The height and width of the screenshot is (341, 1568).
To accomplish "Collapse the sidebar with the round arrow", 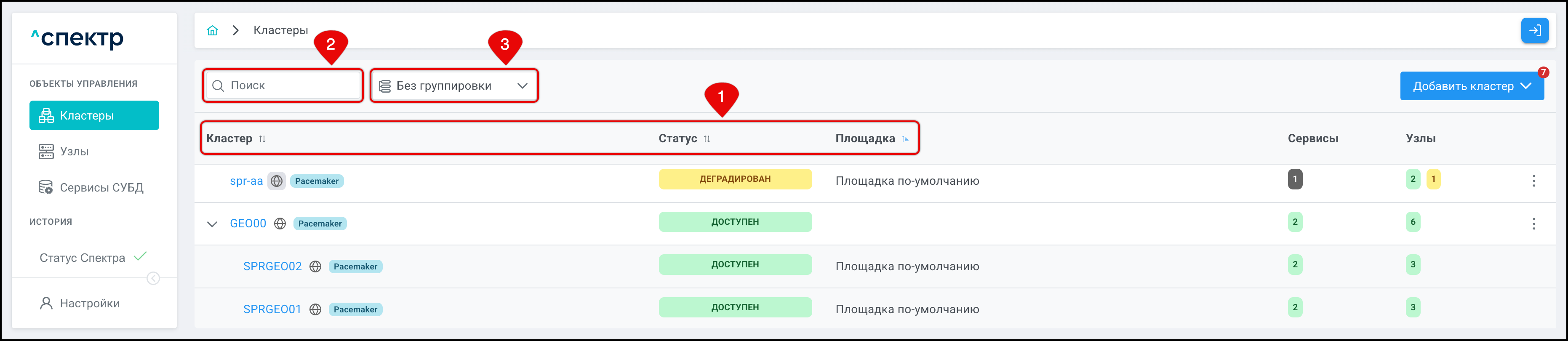I will point(153,278).
